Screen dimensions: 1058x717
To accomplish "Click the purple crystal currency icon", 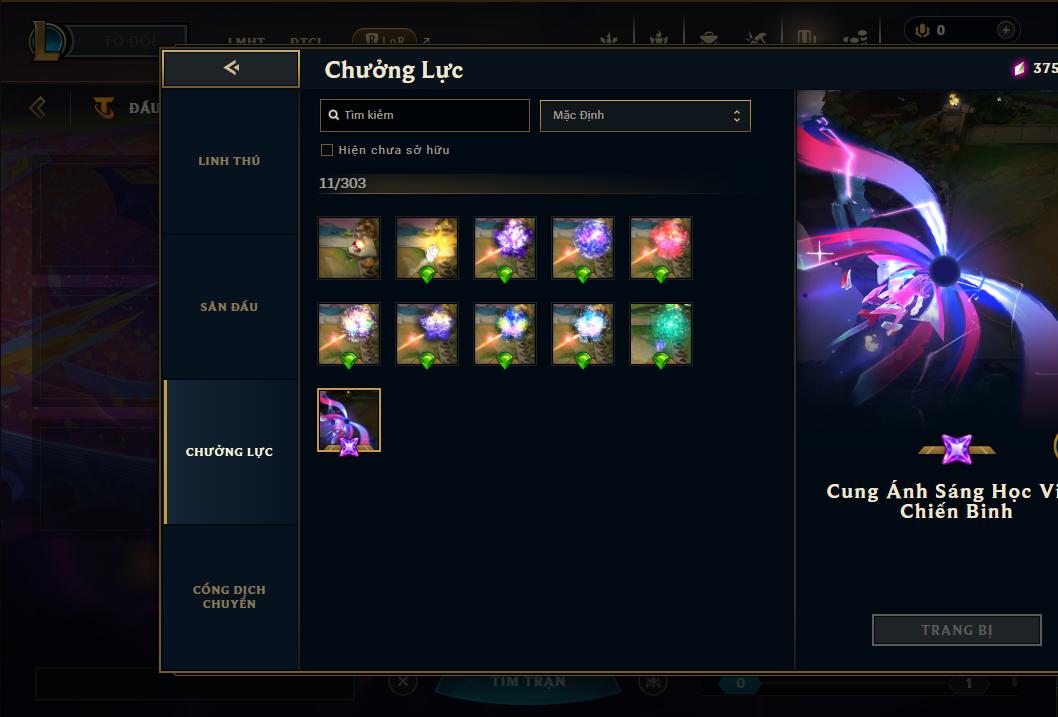I will coord(1019,68).
